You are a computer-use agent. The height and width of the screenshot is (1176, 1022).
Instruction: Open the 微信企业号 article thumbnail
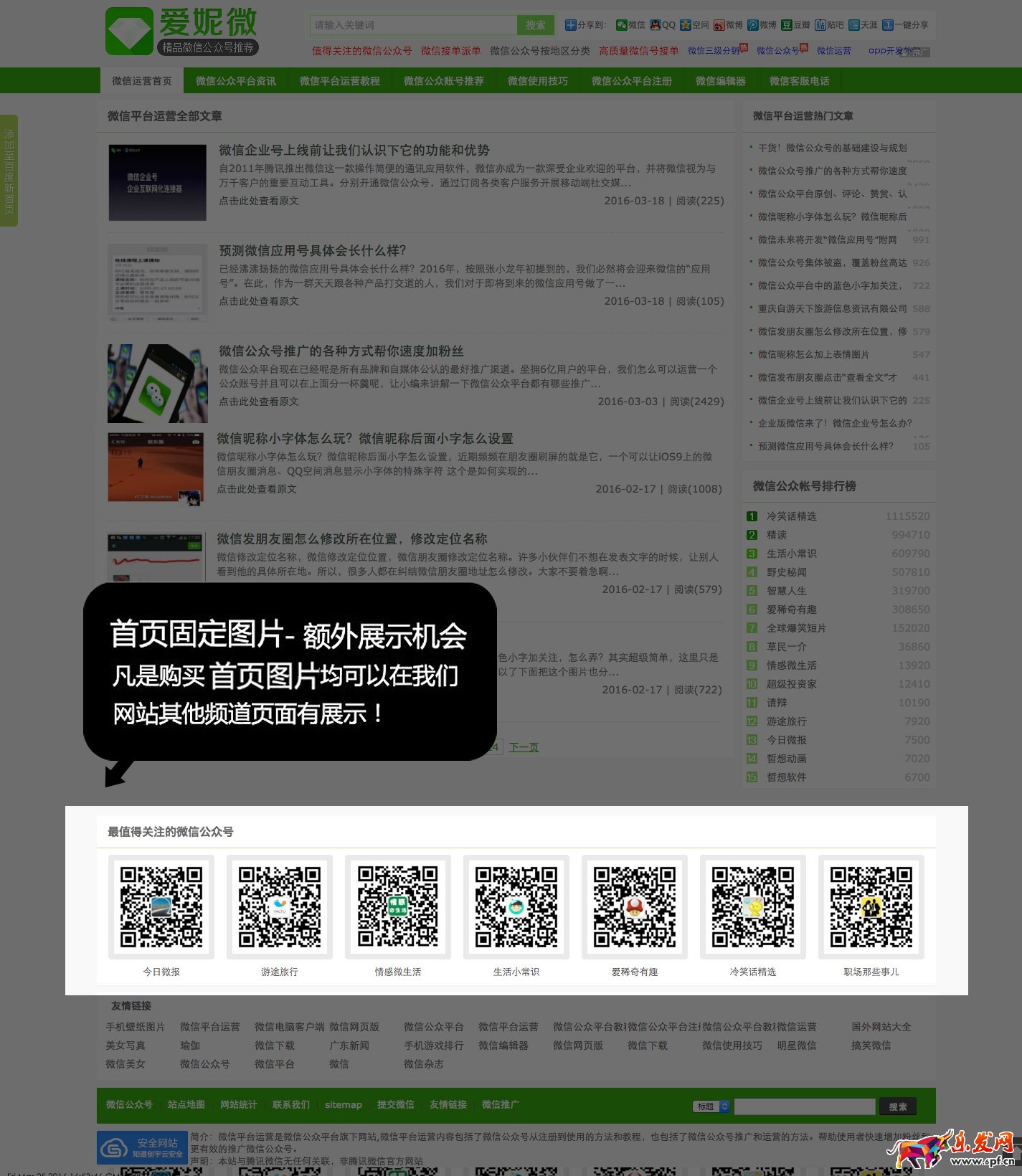pyautogui.click(x=158, y=182)
